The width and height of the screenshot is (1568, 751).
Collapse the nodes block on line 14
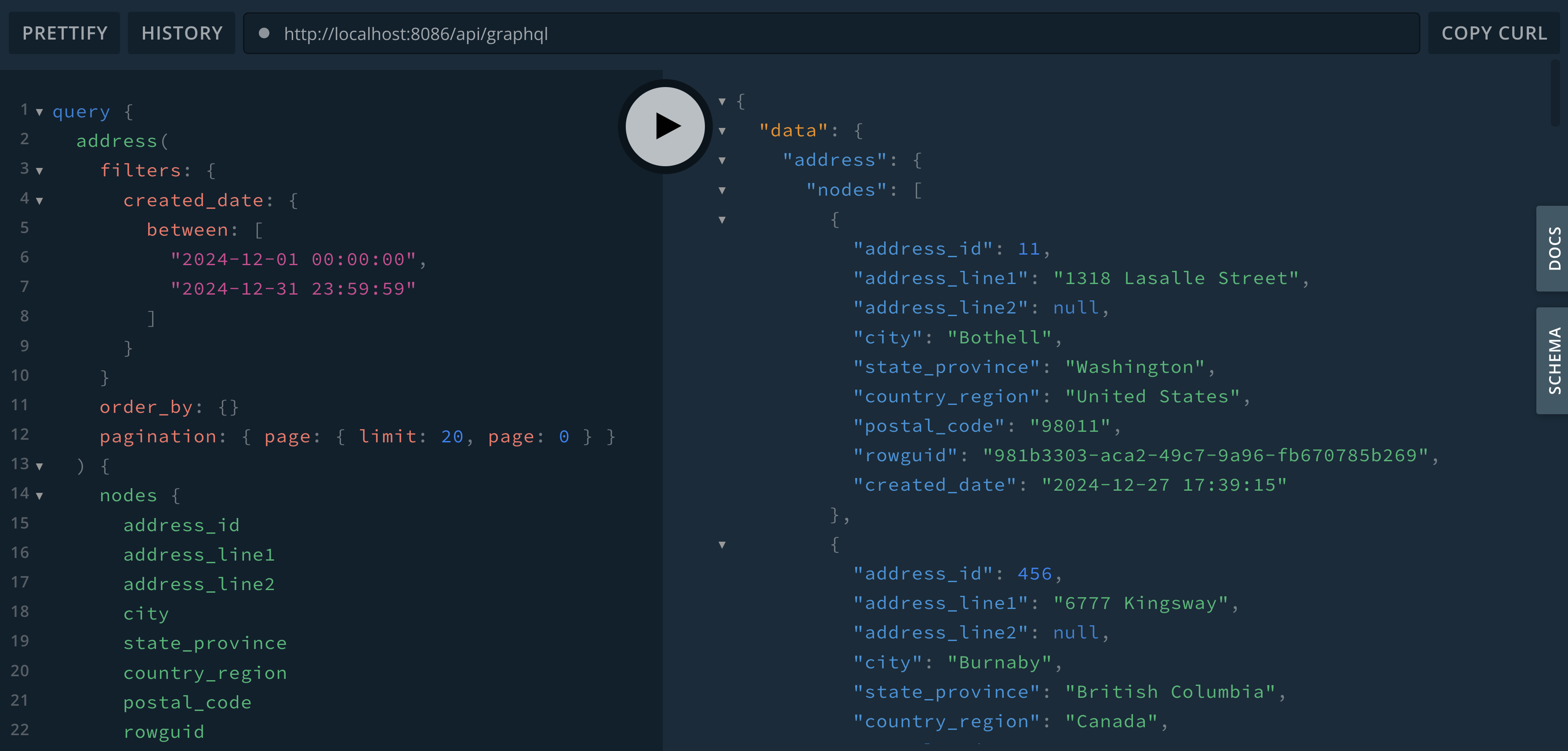point(40,496)
